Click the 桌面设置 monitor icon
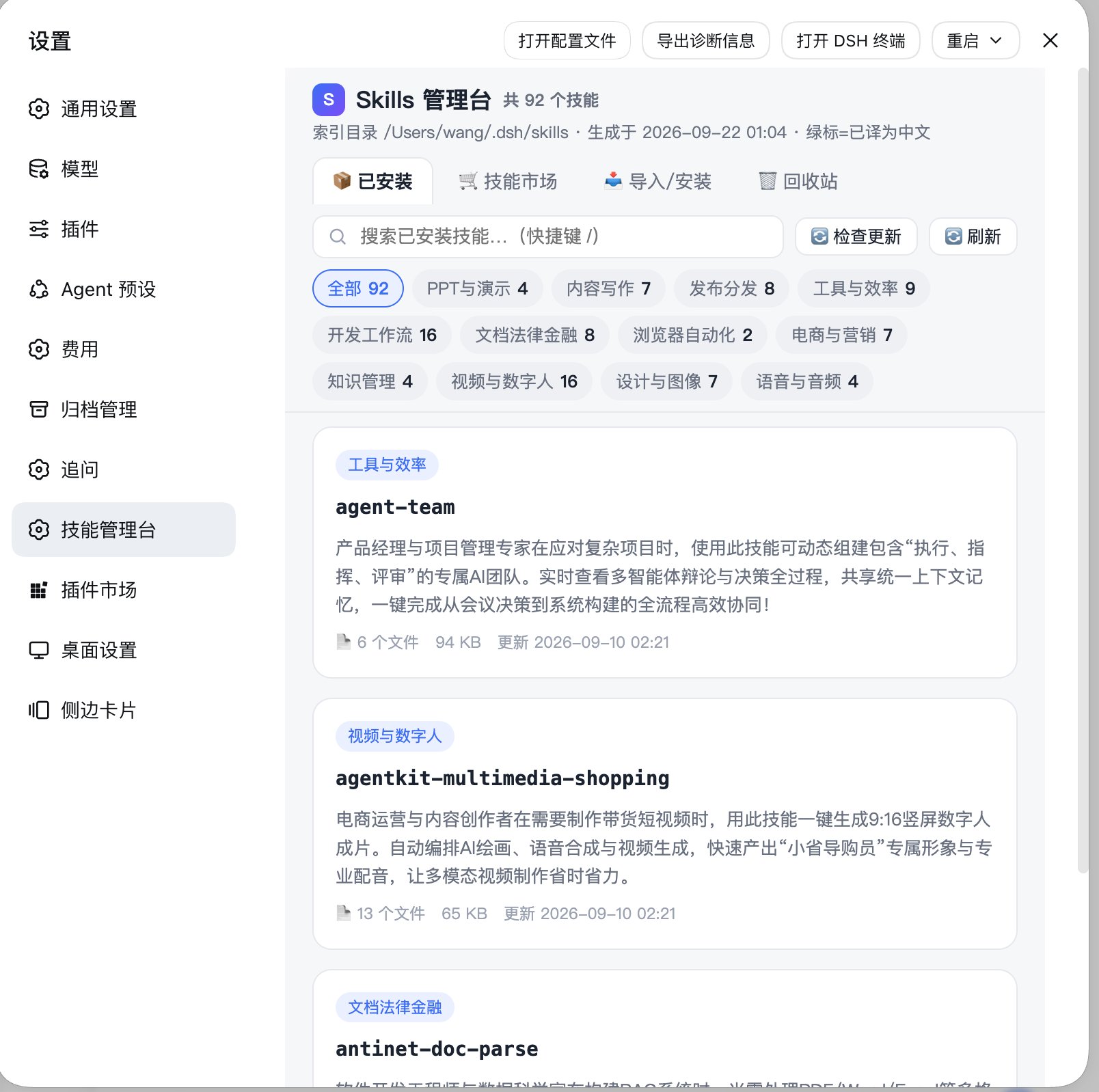1099x1092 pixels. tap(39, 650)
